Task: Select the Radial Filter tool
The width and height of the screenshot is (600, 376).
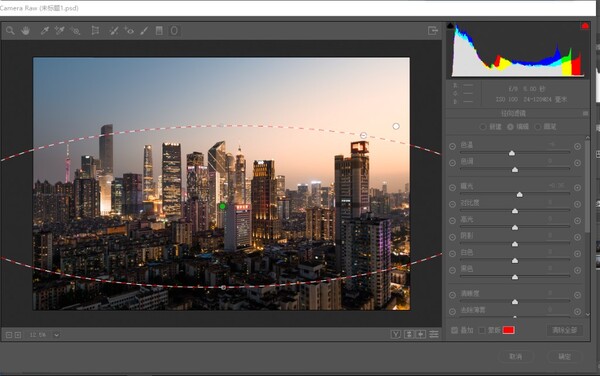Action: [174, 31]
